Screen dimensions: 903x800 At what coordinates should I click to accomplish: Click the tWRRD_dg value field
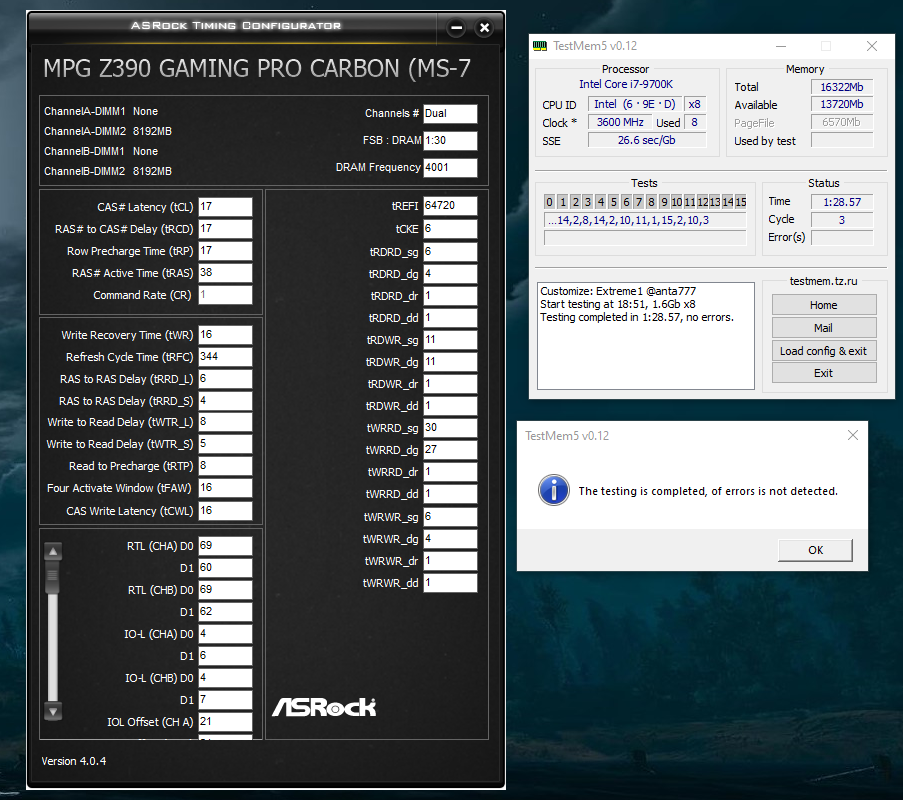click(450, 449)
